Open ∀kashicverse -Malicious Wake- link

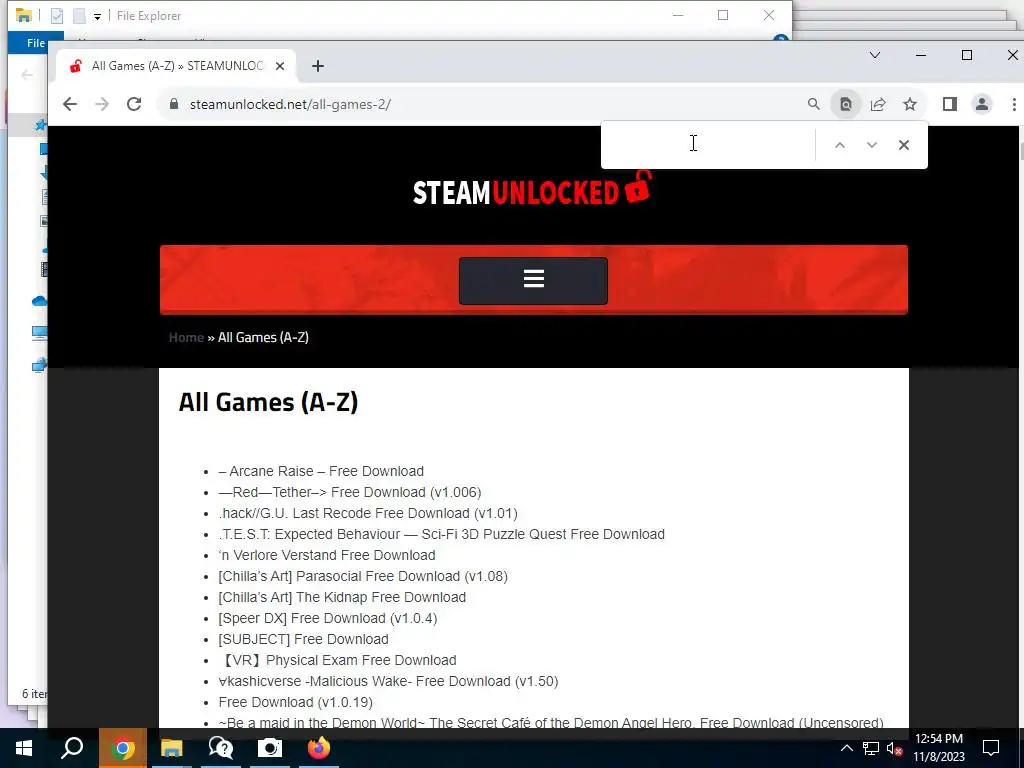[389, 681]
